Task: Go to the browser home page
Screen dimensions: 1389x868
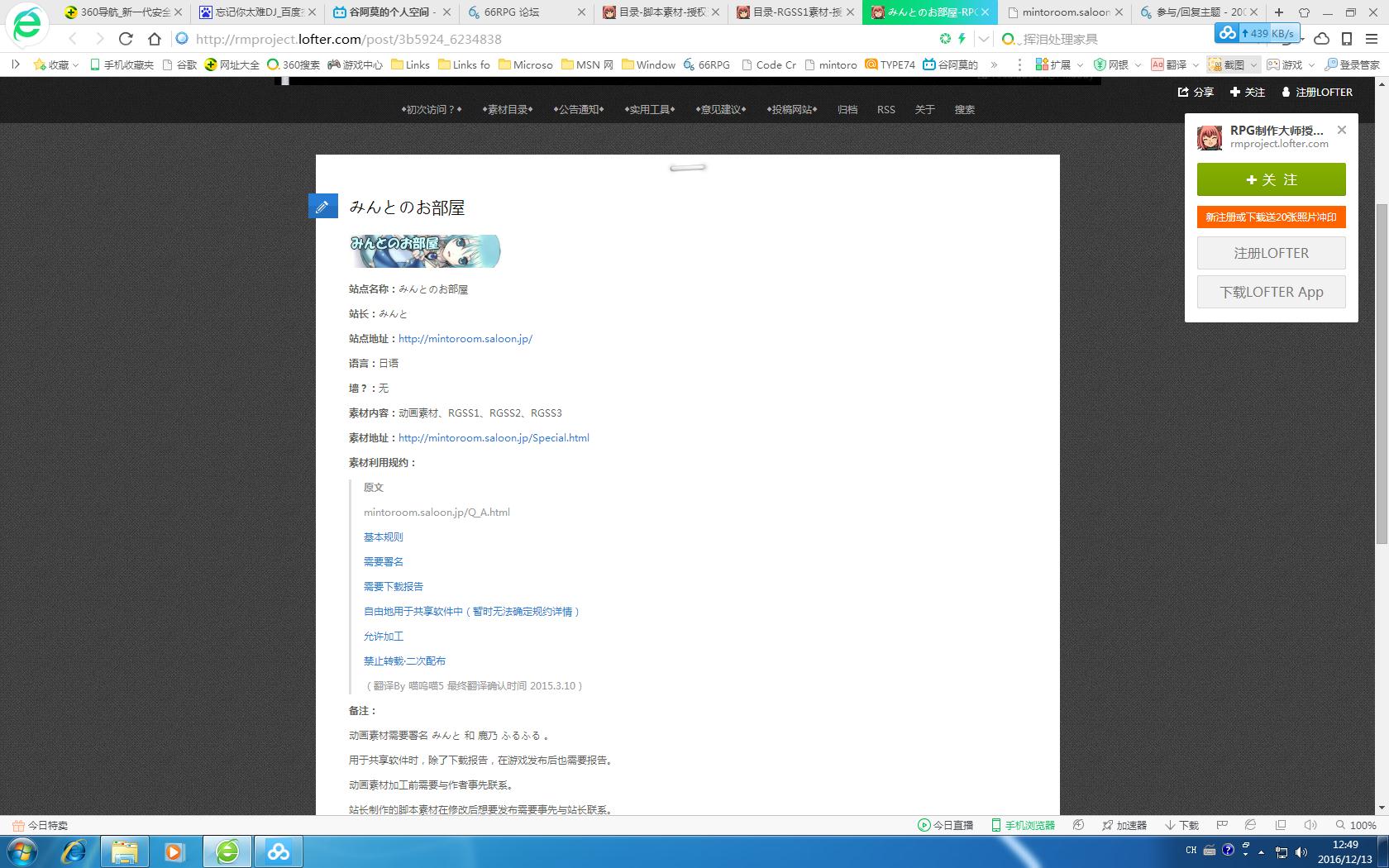Action: click(155, 39)
